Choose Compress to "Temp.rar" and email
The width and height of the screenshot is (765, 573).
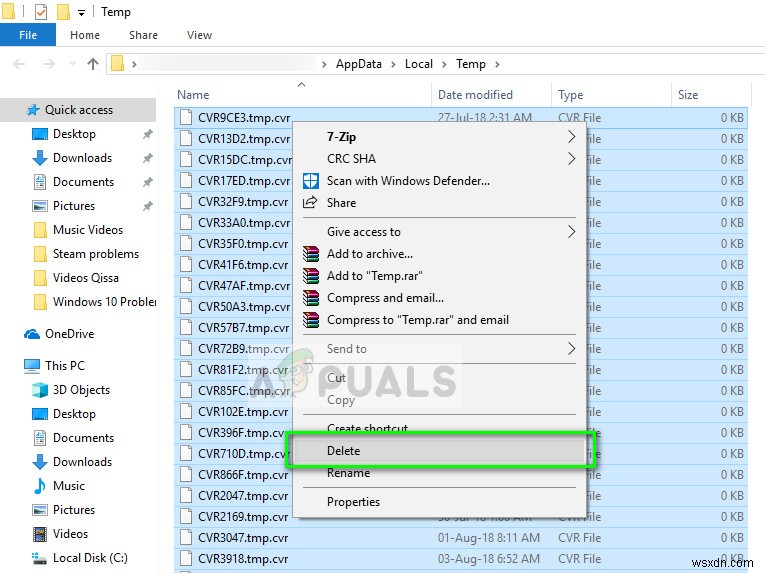[x=439, y=320]
